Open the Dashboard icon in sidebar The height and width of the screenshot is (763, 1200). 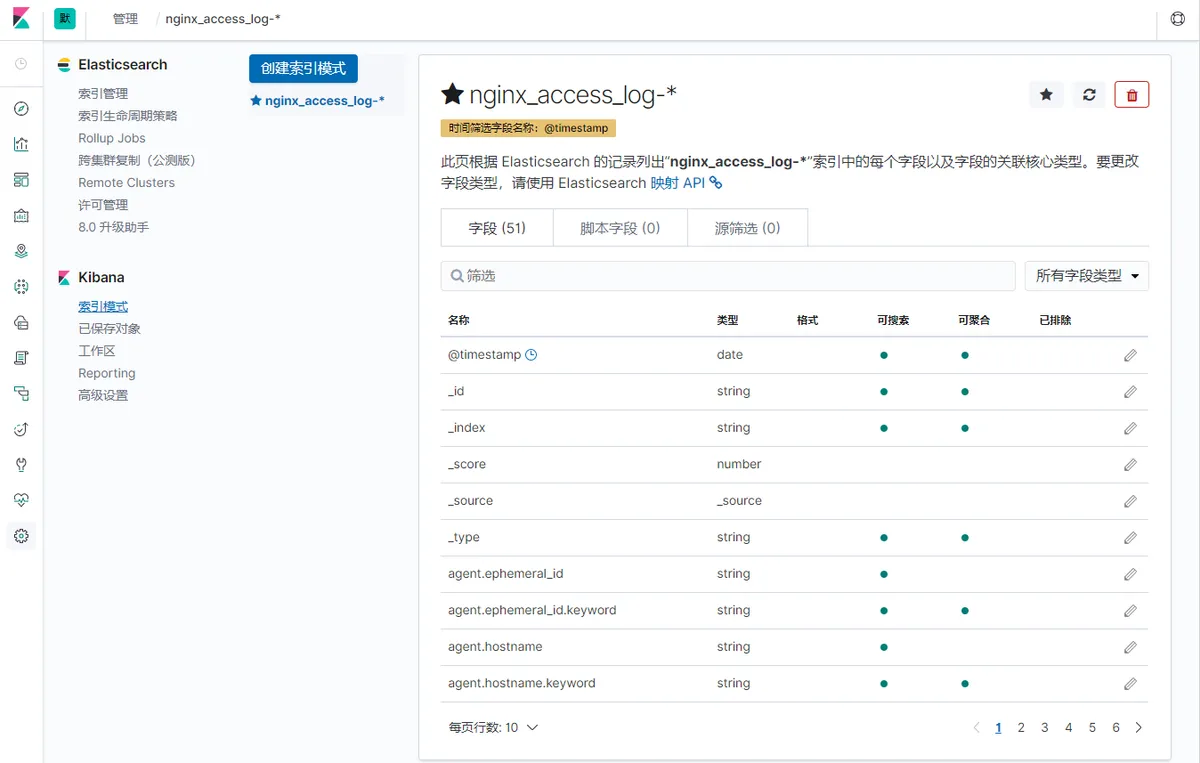point(21,180)
